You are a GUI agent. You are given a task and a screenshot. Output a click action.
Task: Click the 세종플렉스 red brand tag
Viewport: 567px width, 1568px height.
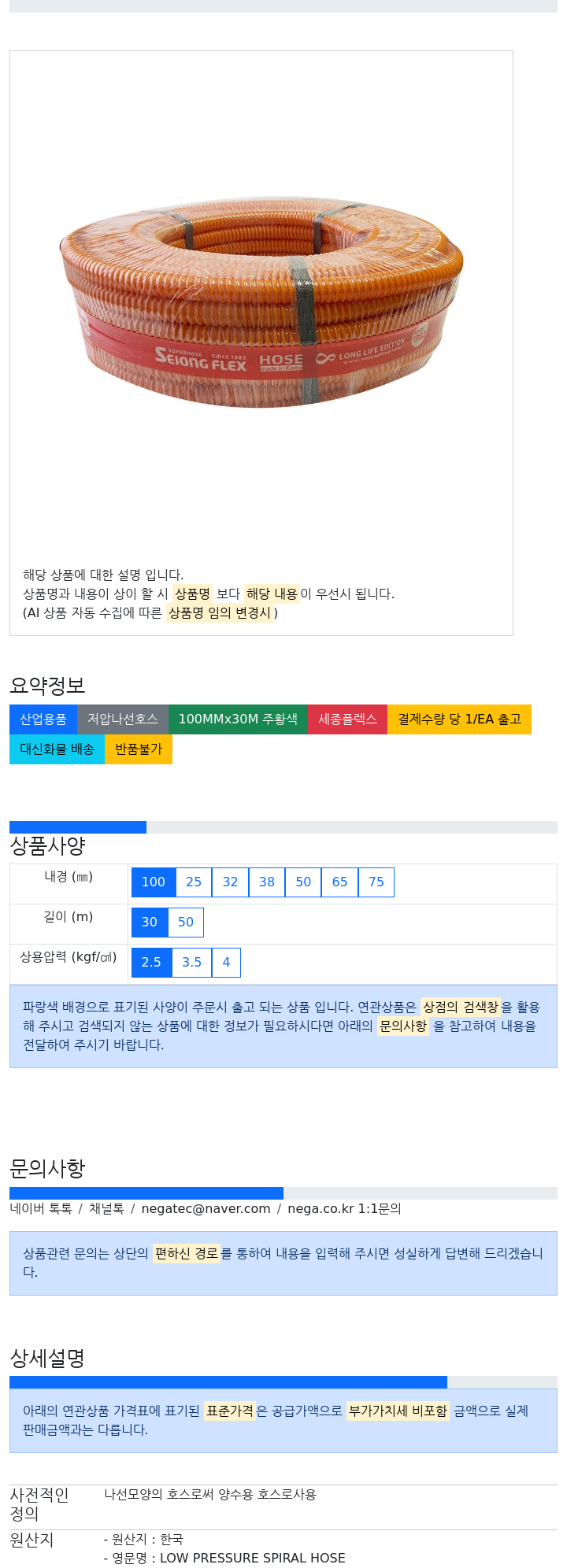pos(348,719)
